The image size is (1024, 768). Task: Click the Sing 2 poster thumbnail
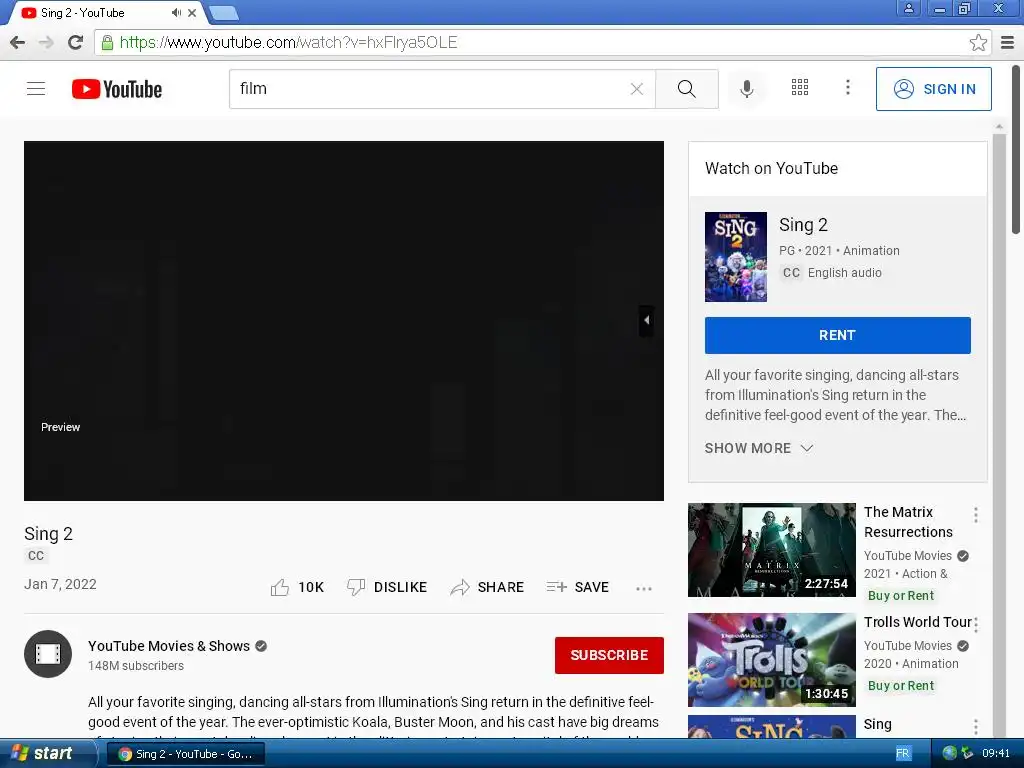click(x=736, y=257)
